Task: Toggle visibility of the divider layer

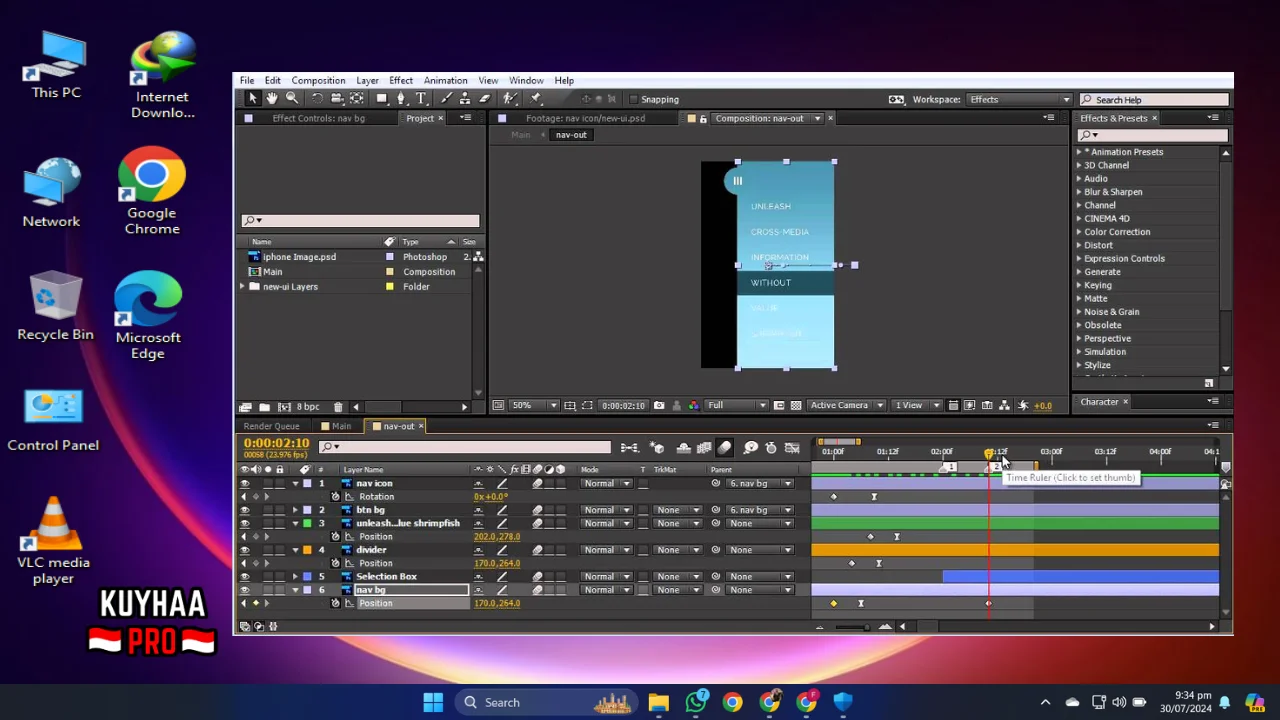Action: pos(245,550)
